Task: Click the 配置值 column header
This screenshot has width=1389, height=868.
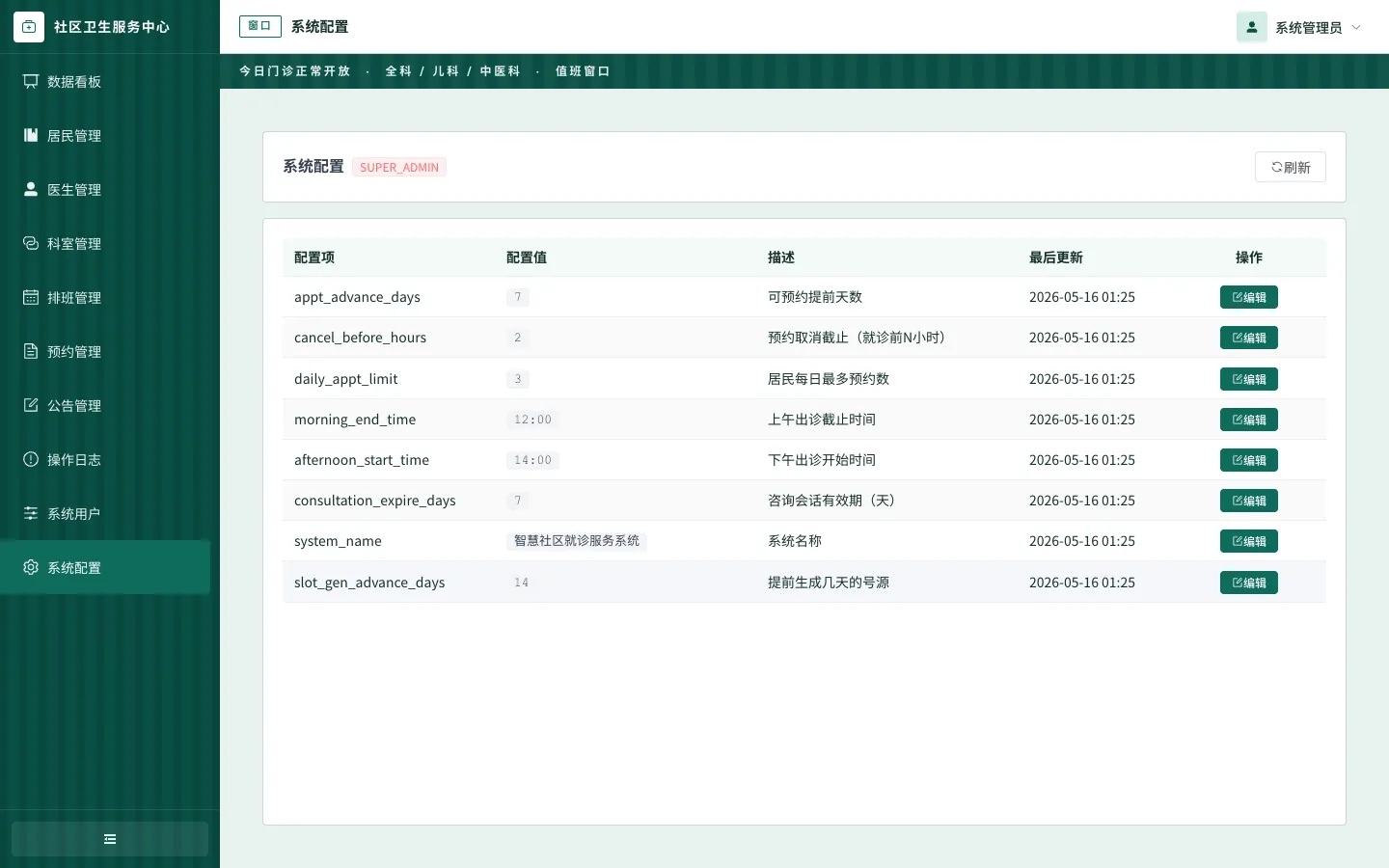Action: 527,258
